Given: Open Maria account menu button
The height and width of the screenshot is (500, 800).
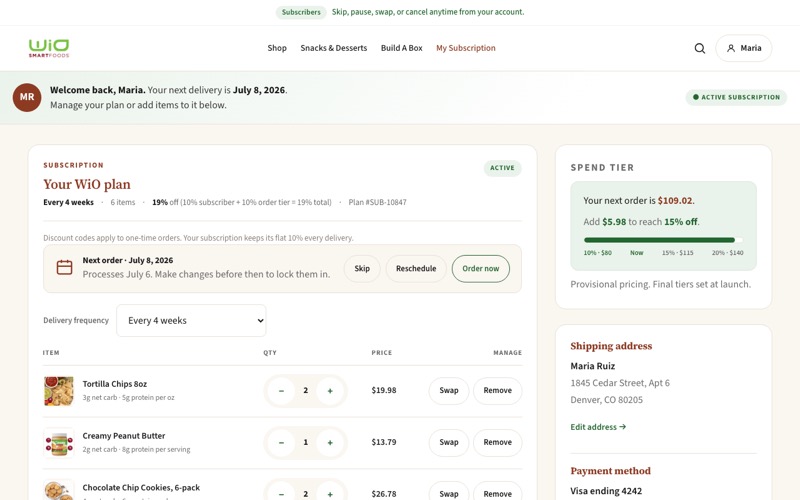Looking at the screenshot, I should (743, 48).
